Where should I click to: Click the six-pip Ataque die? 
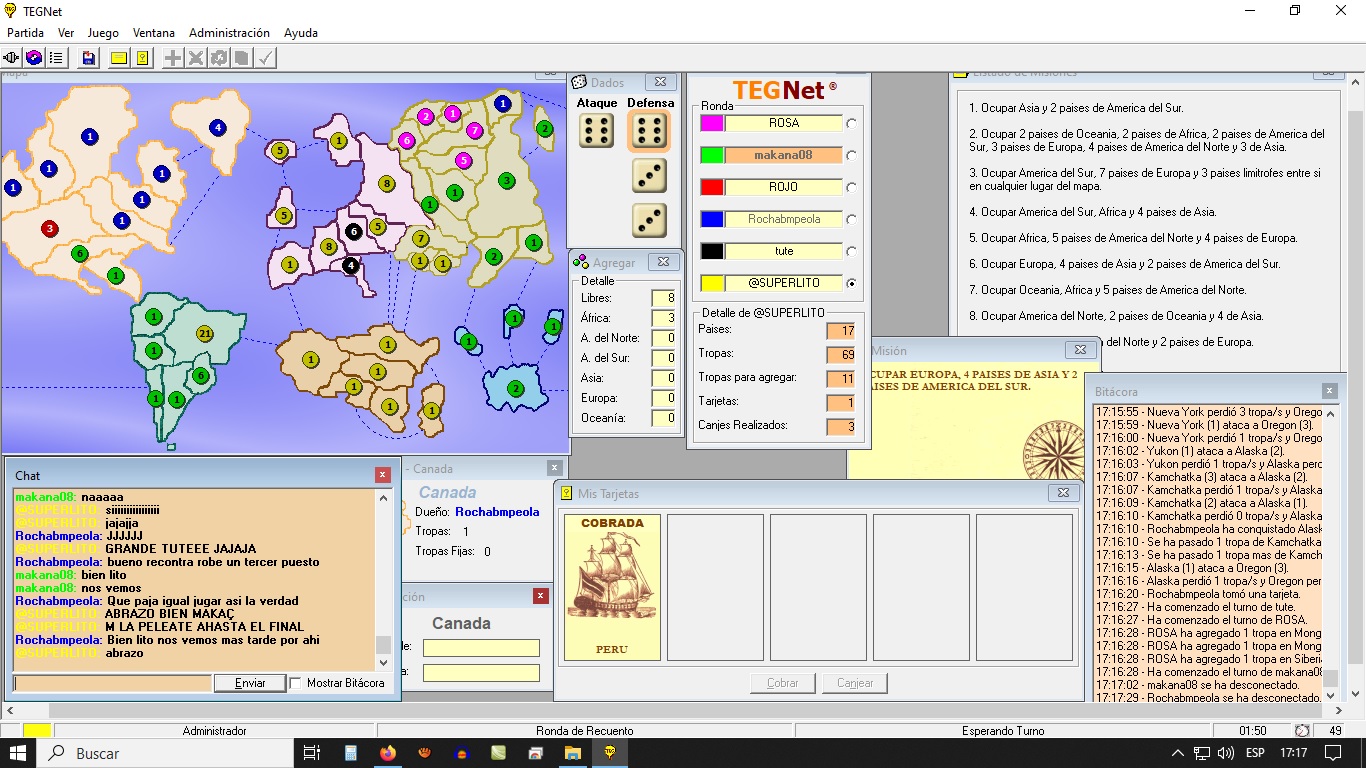[597, 131]
